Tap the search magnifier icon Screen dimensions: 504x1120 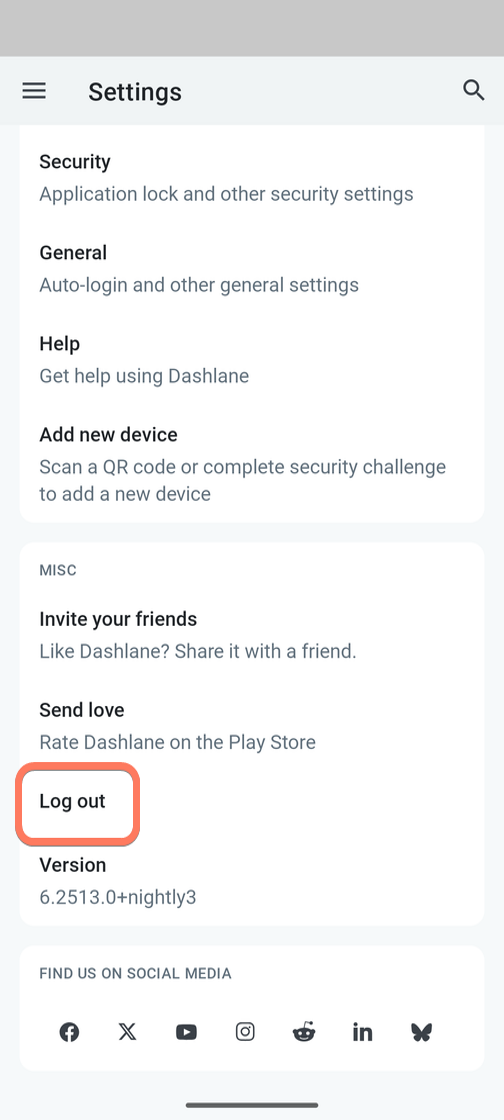click(473, 90)
